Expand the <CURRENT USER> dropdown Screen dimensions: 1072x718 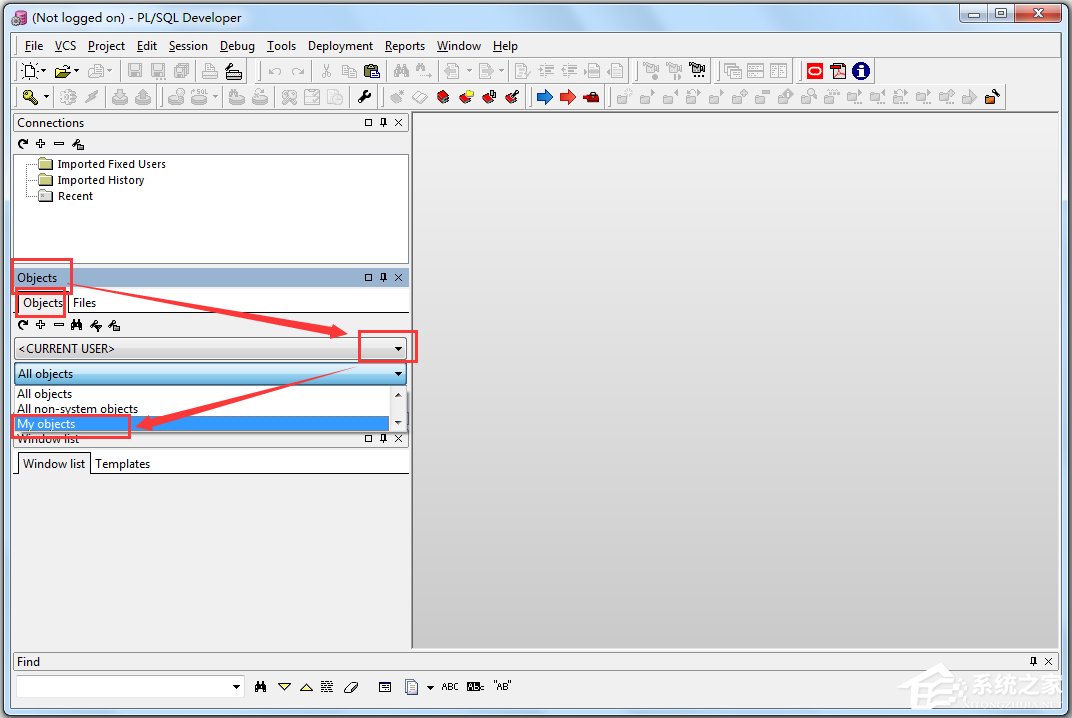tap(398, 349)
